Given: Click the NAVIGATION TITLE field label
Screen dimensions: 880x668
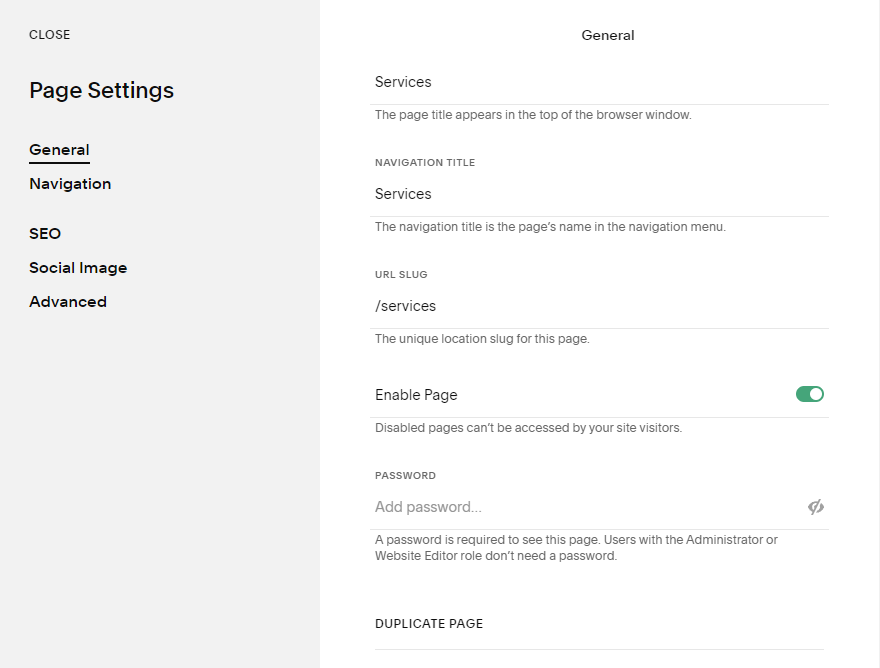Looking at the screenshot, I should pos(425,162).
